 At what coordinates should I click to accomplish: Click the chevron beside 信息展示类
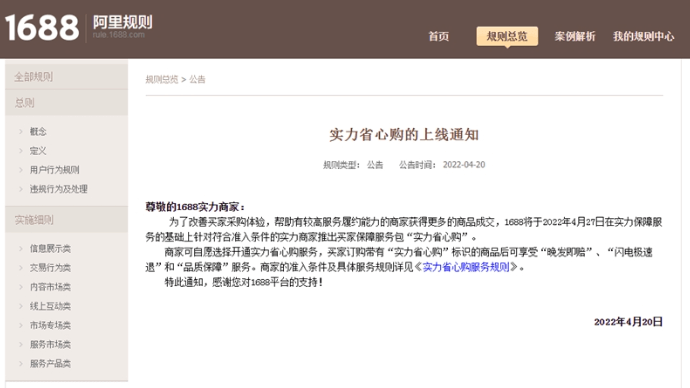(x=21, y=248)
